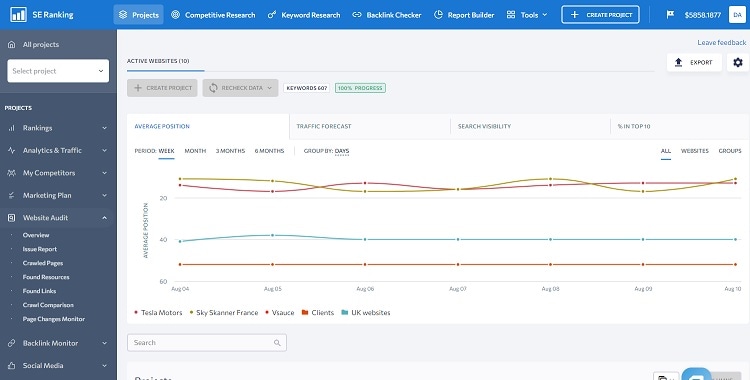The image size is (750, 380).
Task: Open settings via the gear icon
Action: (738, 62)
